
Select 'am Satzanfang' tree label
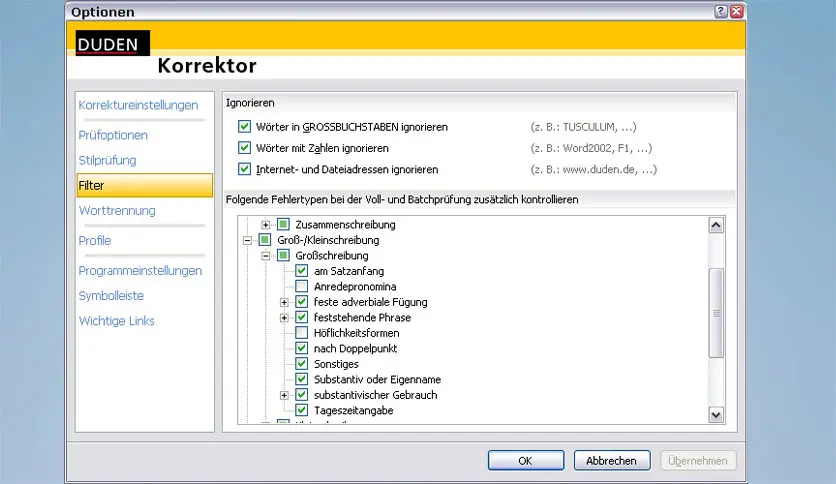tap(349, 271)
